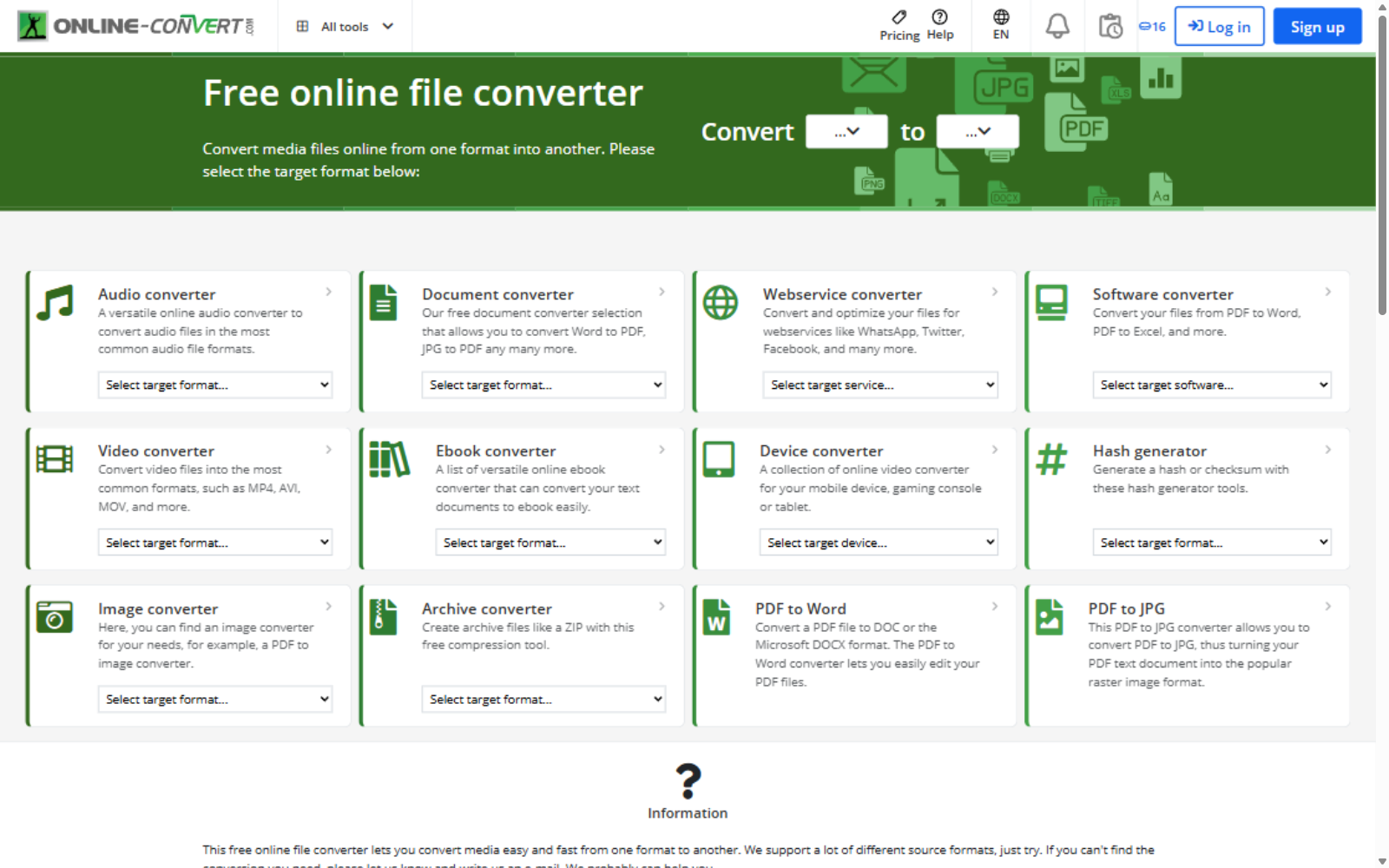The width and height of the screenshot is (1389, 868).
Task: Open the notifications bell
Action: tap(1057, 26)
